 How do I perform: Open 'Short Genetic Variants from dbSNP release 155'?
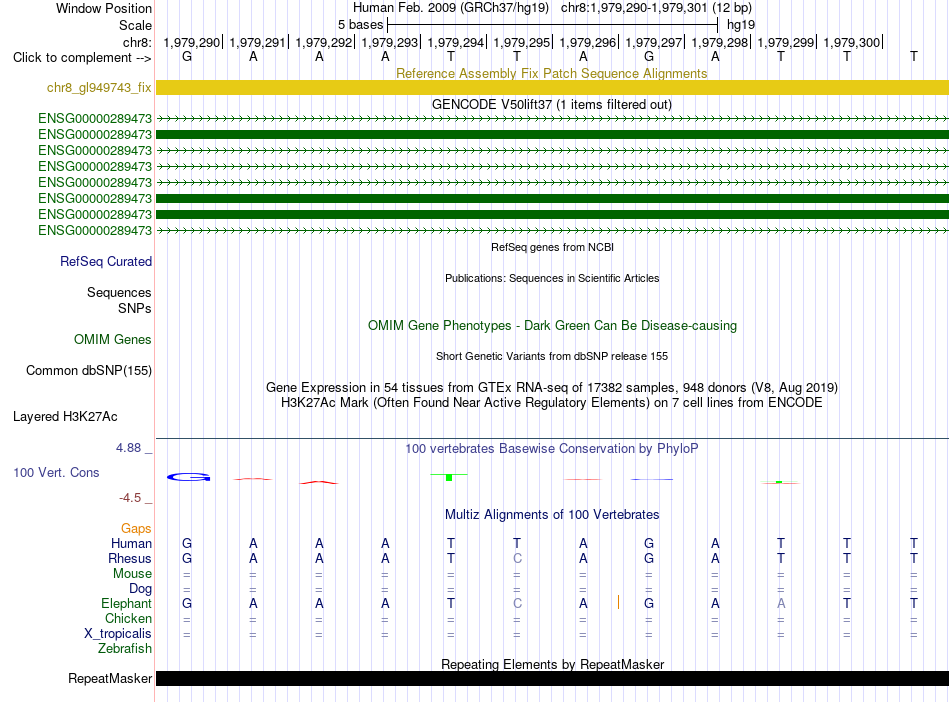pos(552,356)
